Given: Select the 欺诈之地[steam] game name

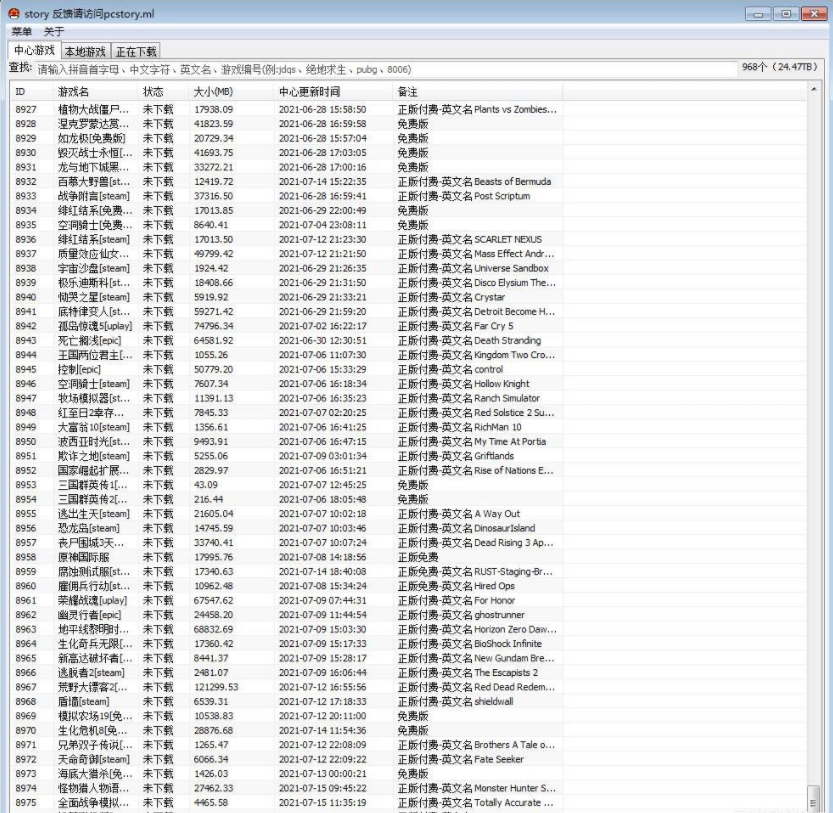Looking at the screenshot, I should coord(94,456).
